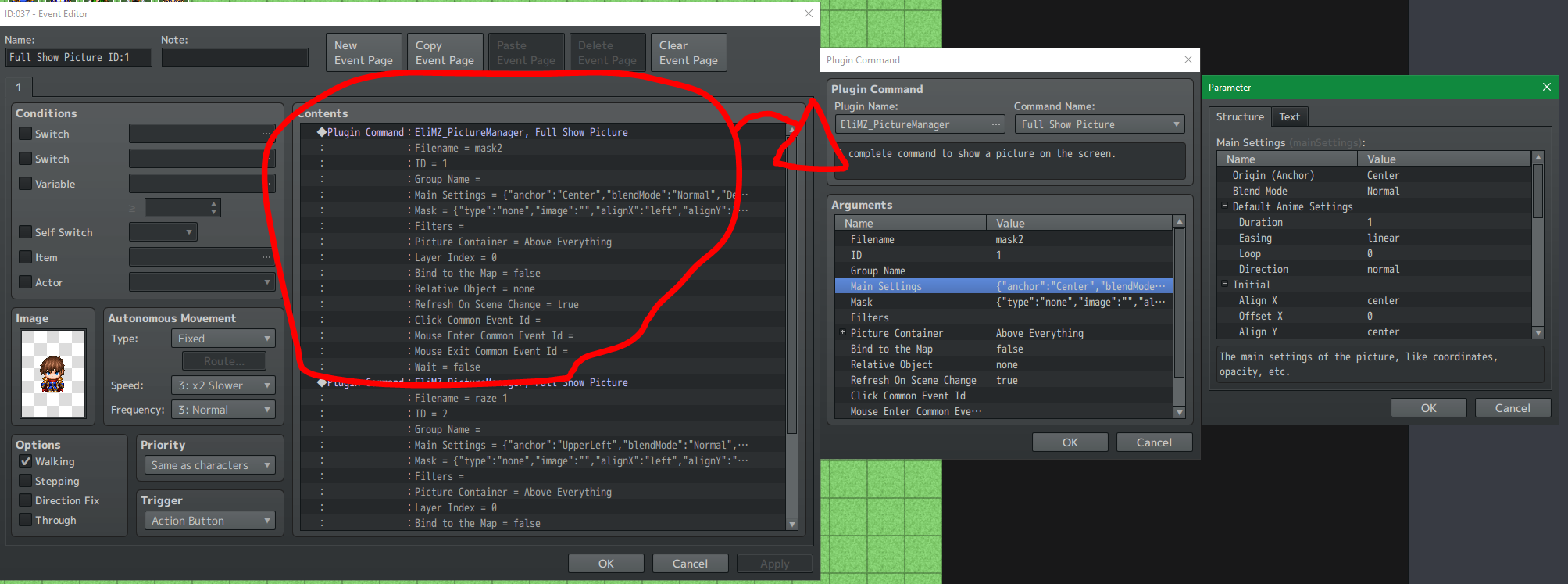1568x584 pixels.
Task: Click OK in the Plugin Command dialog
Action: click(x=1070, y=442)
